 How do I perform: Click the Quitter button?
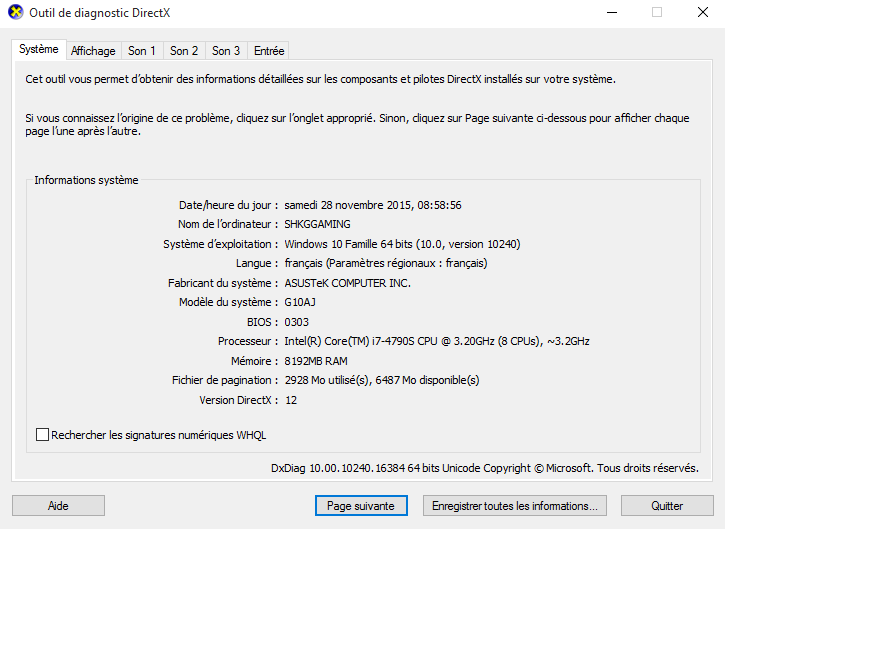[x=667, y=506]
